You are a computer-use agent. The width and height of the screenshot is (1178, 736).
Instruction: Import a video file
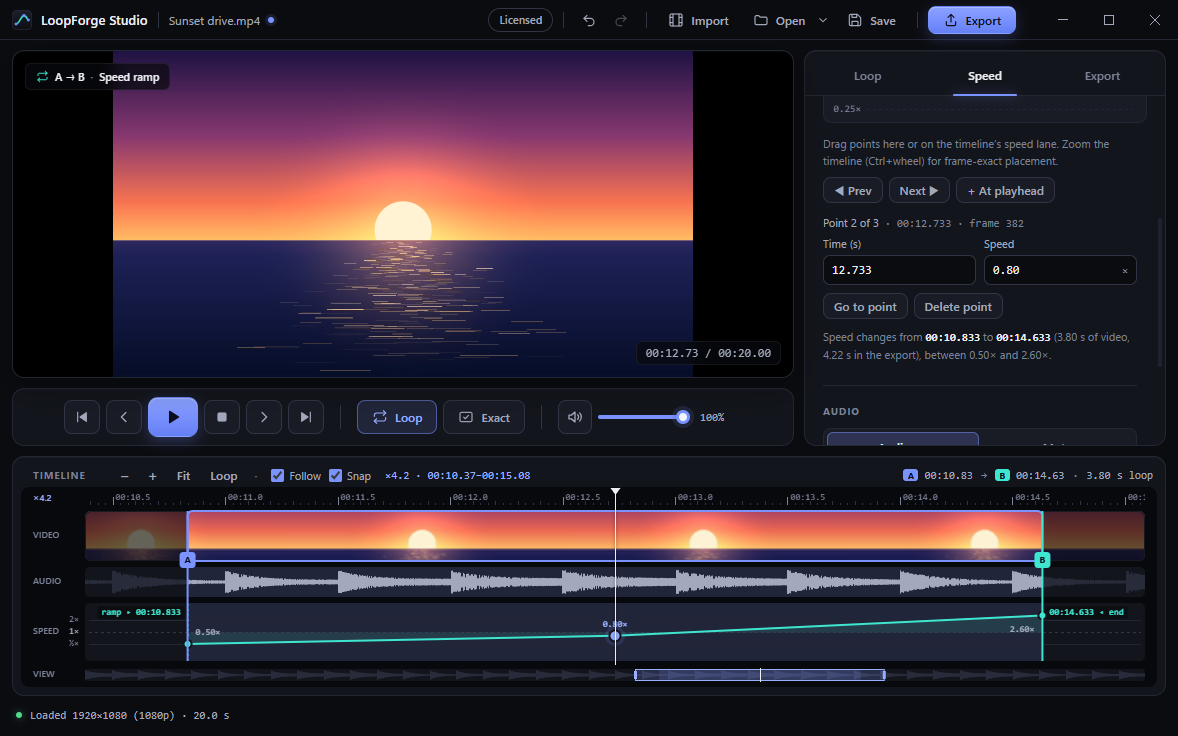699,20
